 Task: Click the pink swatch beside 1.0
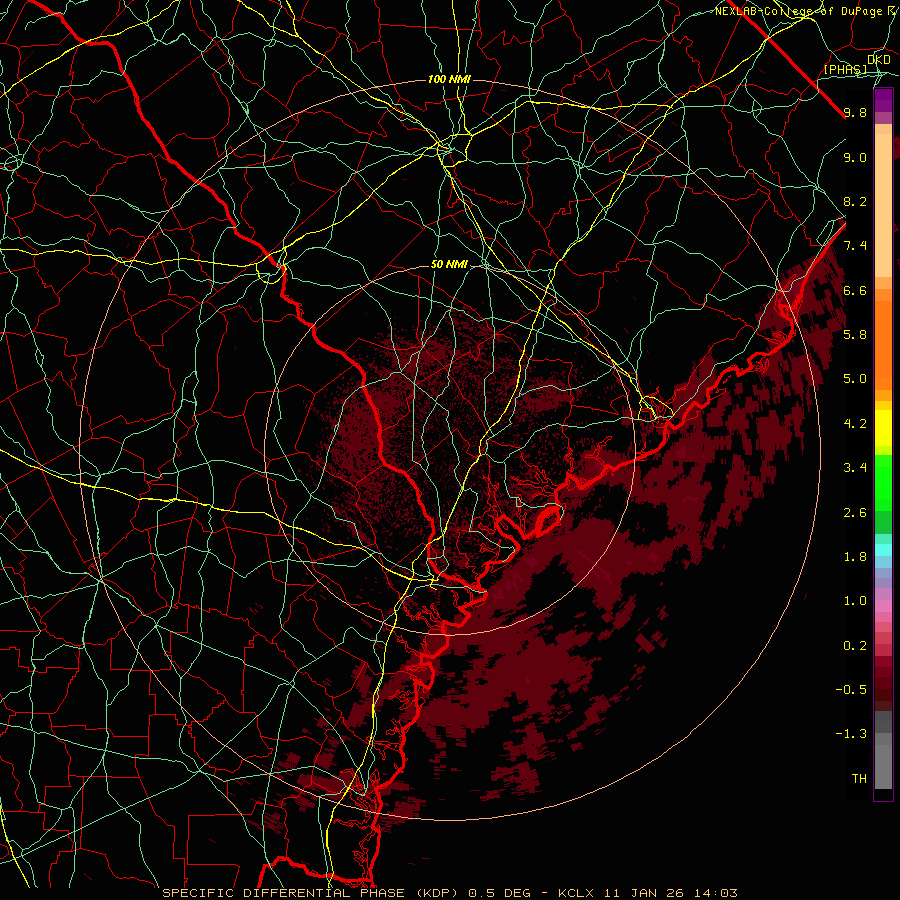883,606
